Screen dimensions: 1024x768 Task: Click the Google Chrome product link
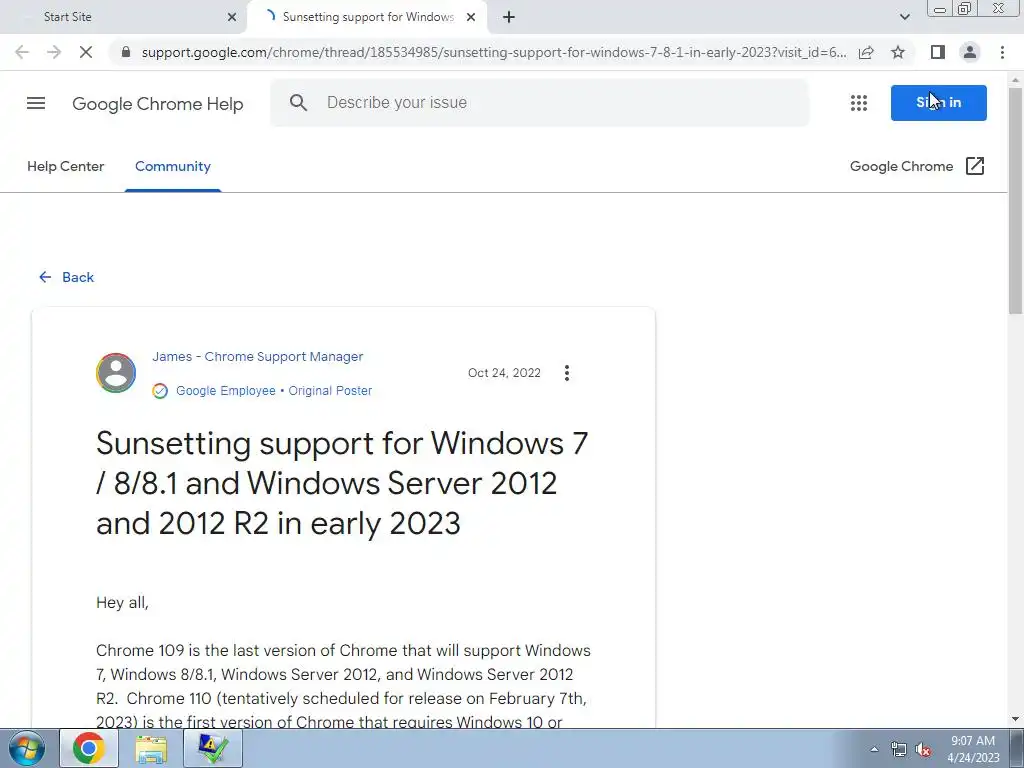901,166
